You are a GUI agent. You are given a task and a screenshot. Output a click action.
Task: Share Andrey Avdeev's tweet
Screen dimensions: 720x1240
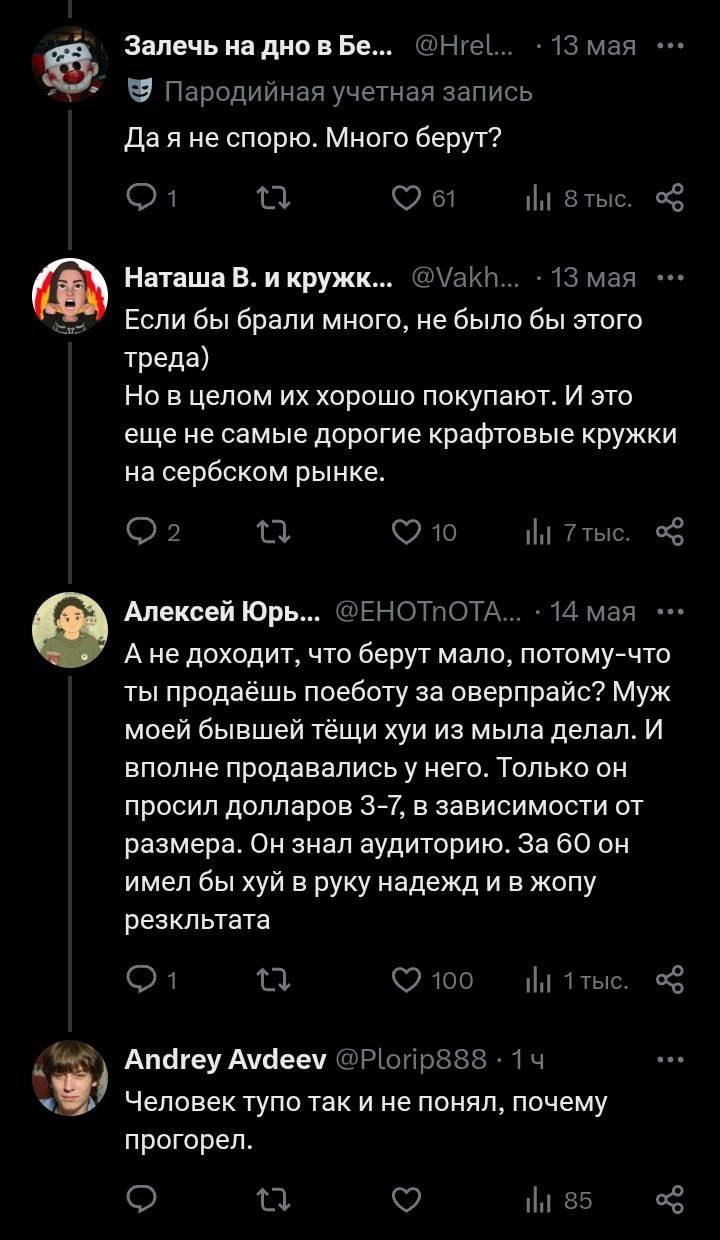point(669,1199)
